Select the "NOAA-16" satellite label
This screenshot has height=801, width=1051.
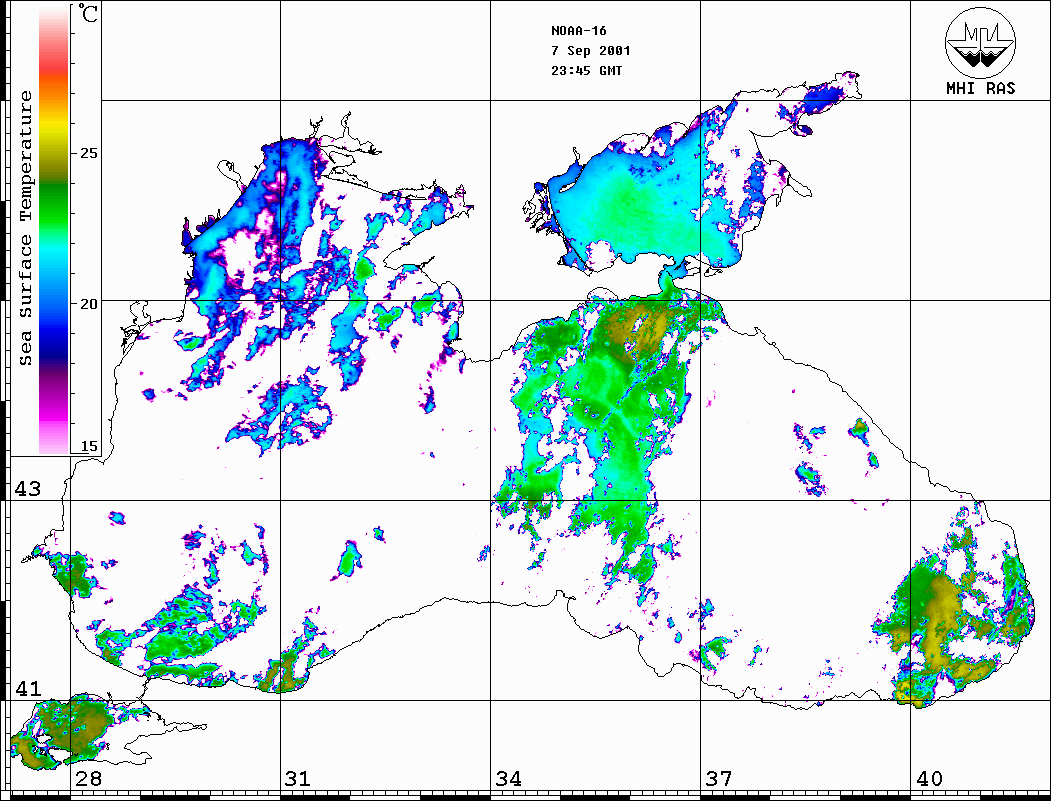(x=578, y=31)
